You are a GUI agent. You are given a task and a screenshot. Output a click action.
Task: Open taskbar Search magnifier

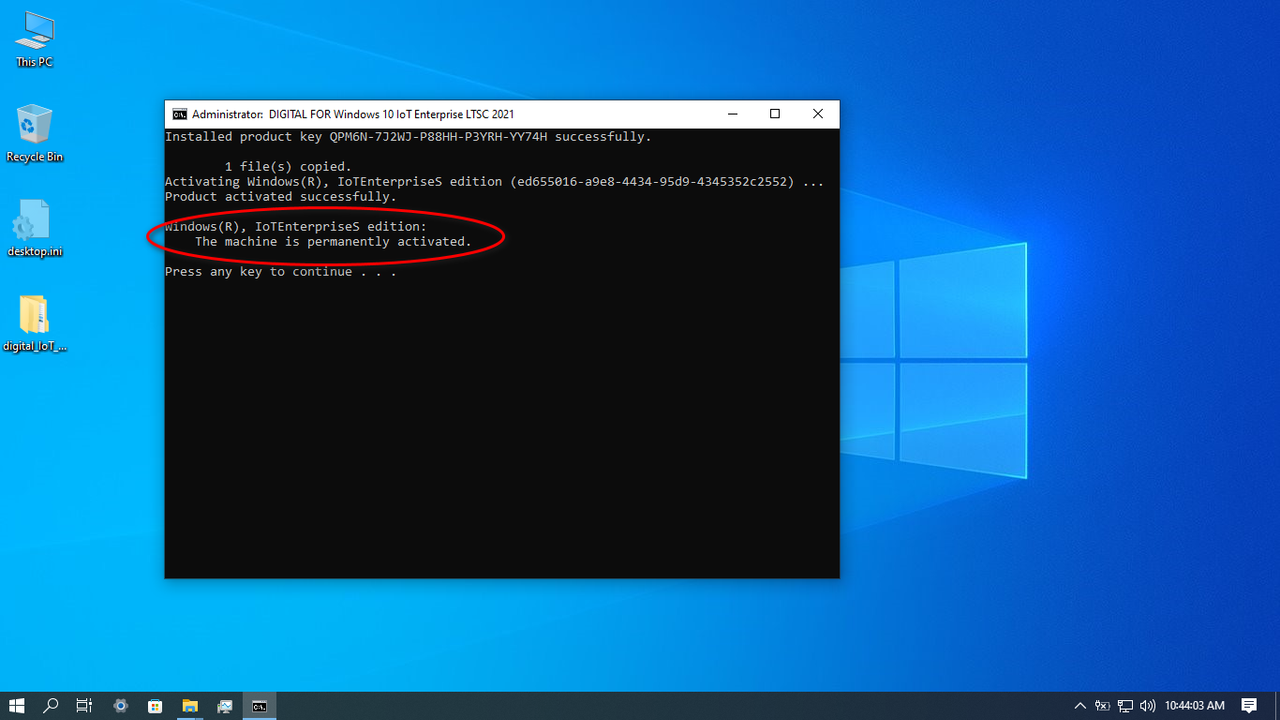tap(51, 706)
